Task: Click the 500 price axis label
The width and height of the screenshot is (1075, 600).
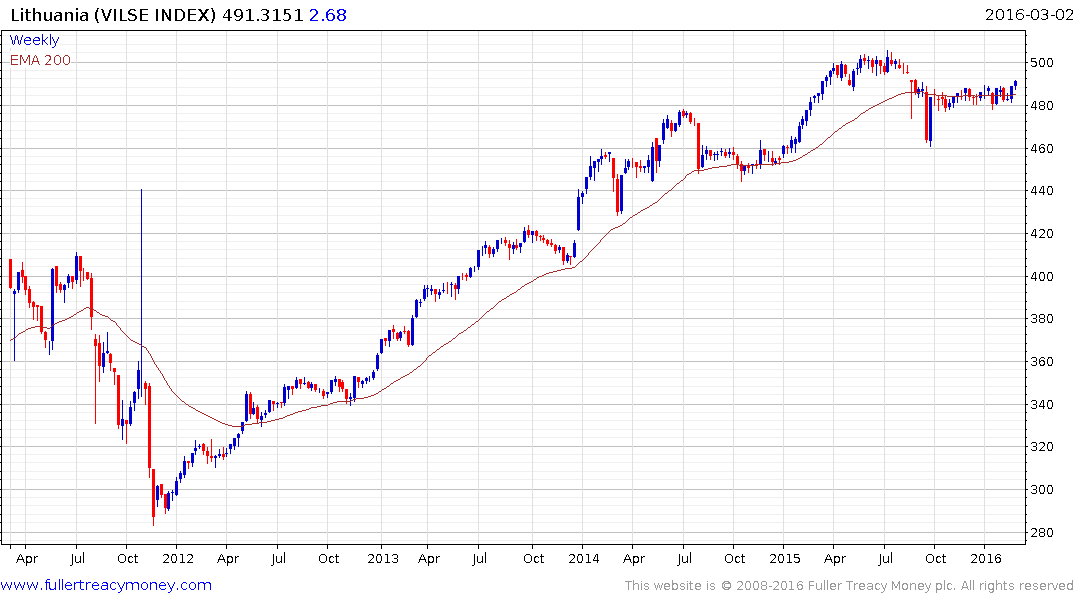Action: click(x=1041, y=63)
